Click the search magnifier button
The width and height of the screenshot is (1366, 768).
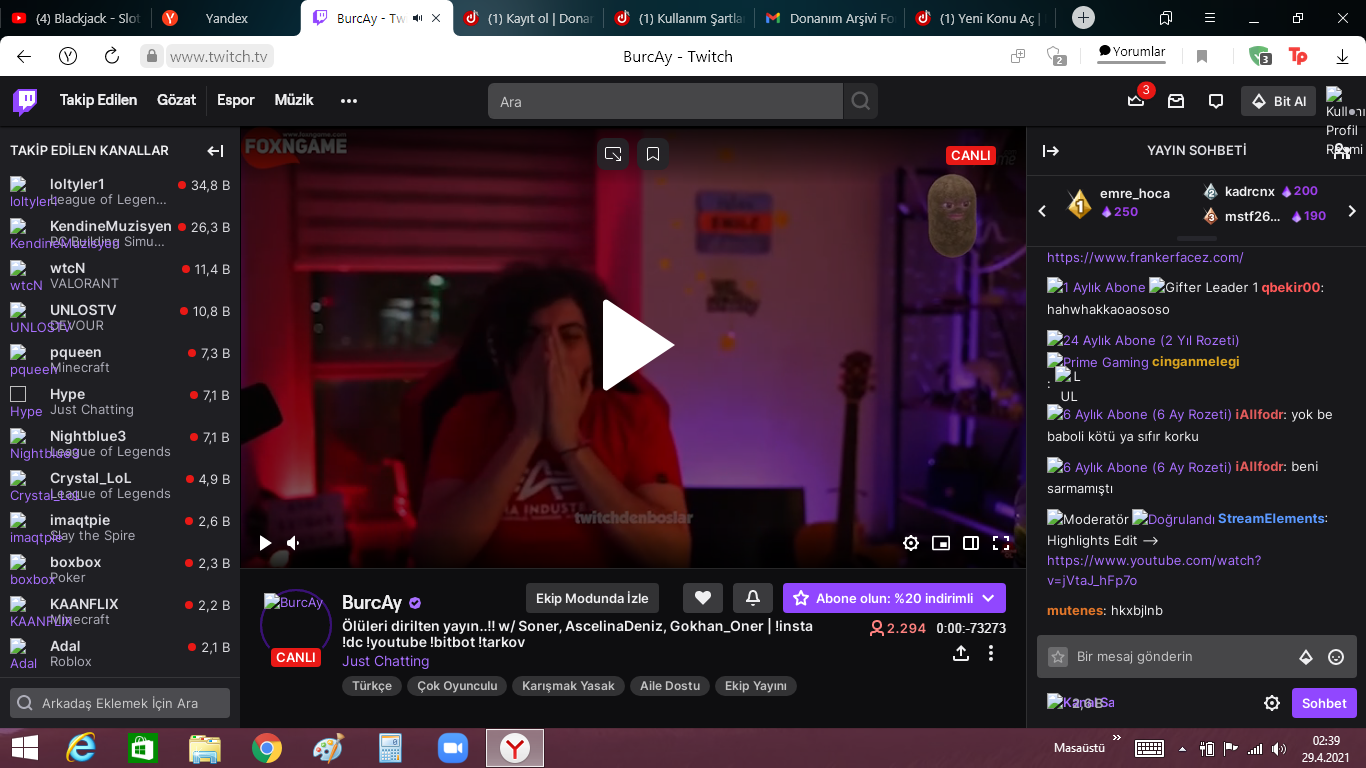[860, 101]
